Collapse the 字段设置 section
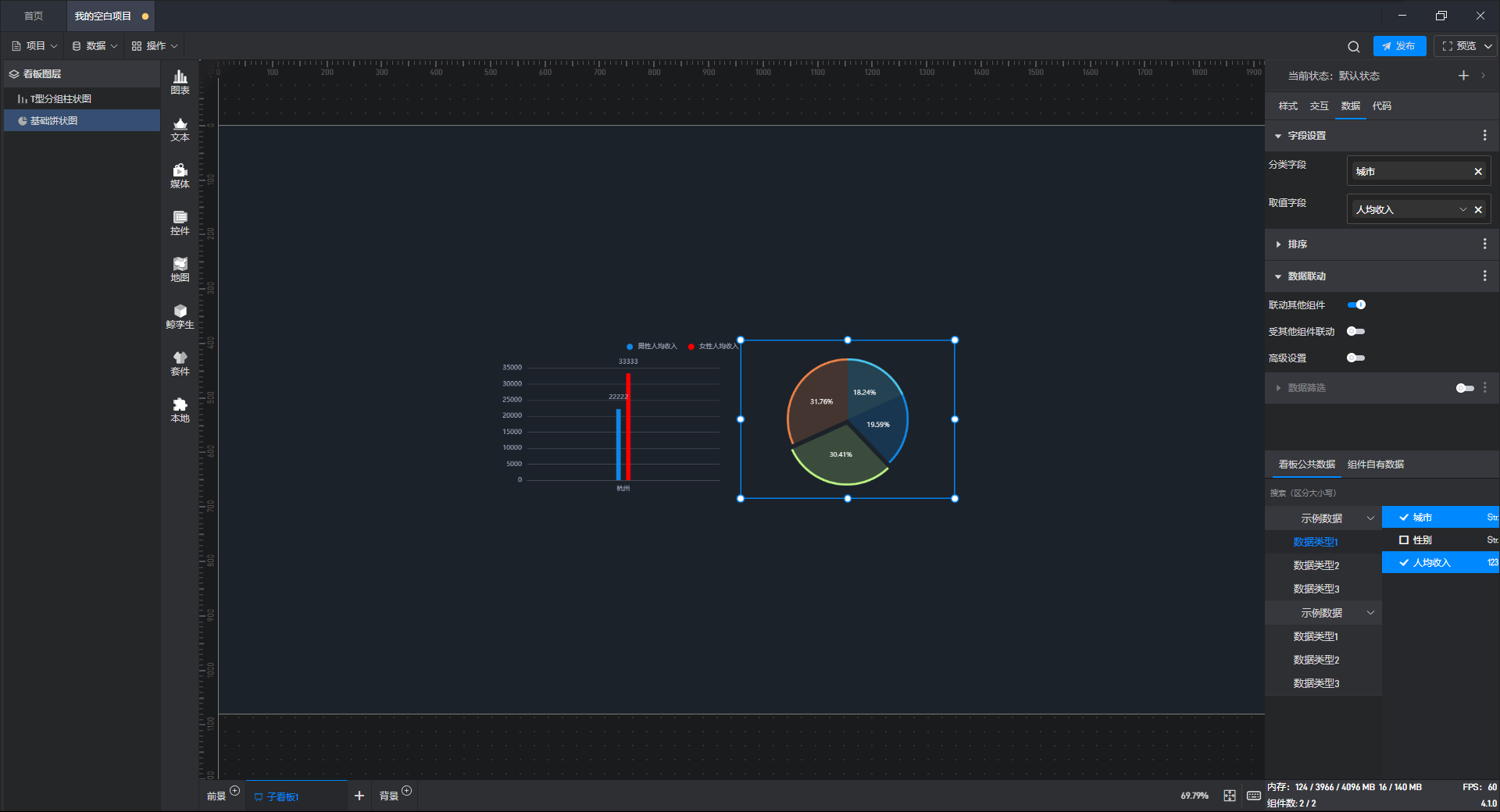Viewport: 1500px width, 812px height. tap(1278, 136)
